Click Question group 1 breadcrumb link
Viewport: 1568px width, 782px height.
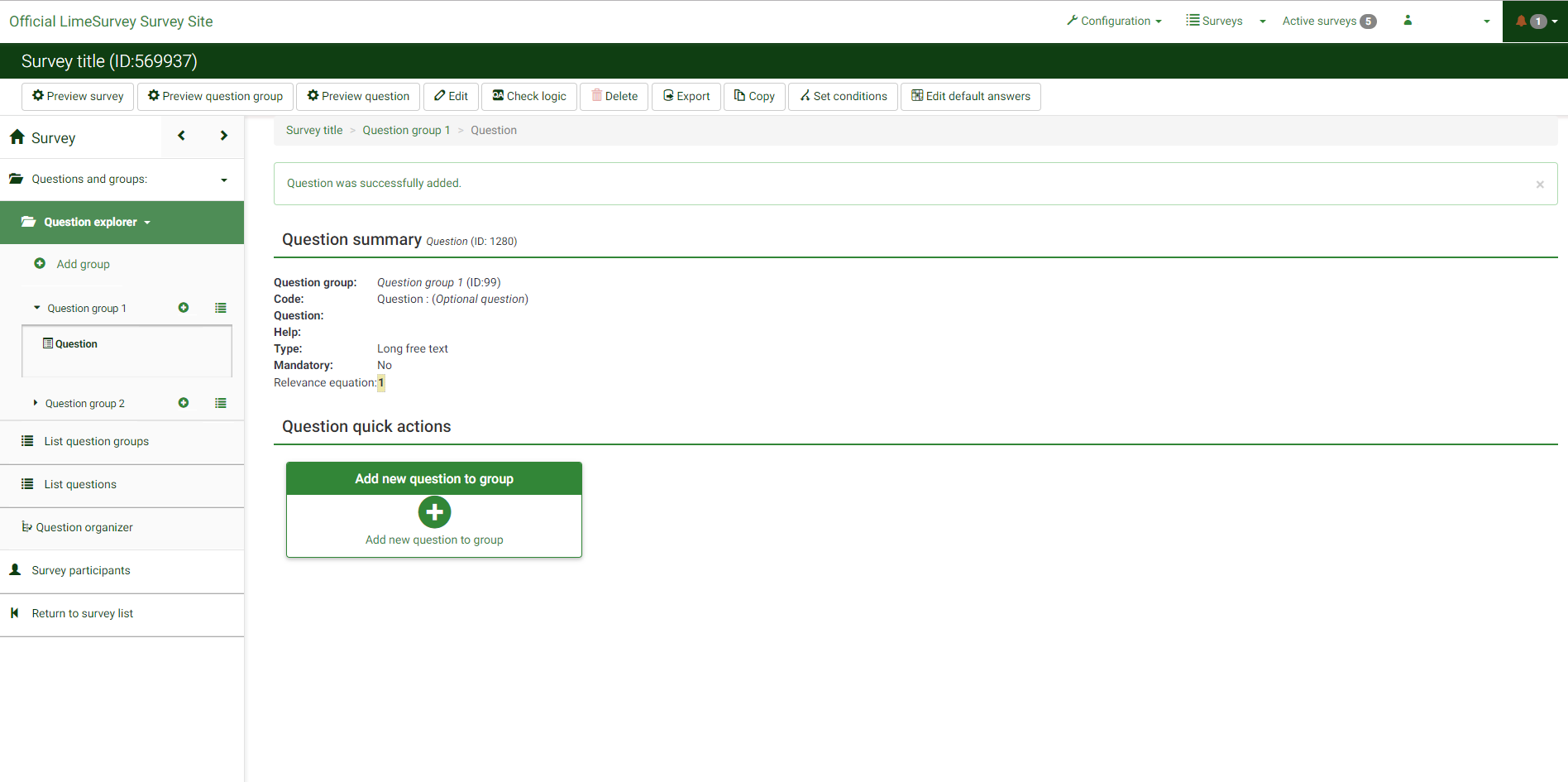click(x=406, y=130)
